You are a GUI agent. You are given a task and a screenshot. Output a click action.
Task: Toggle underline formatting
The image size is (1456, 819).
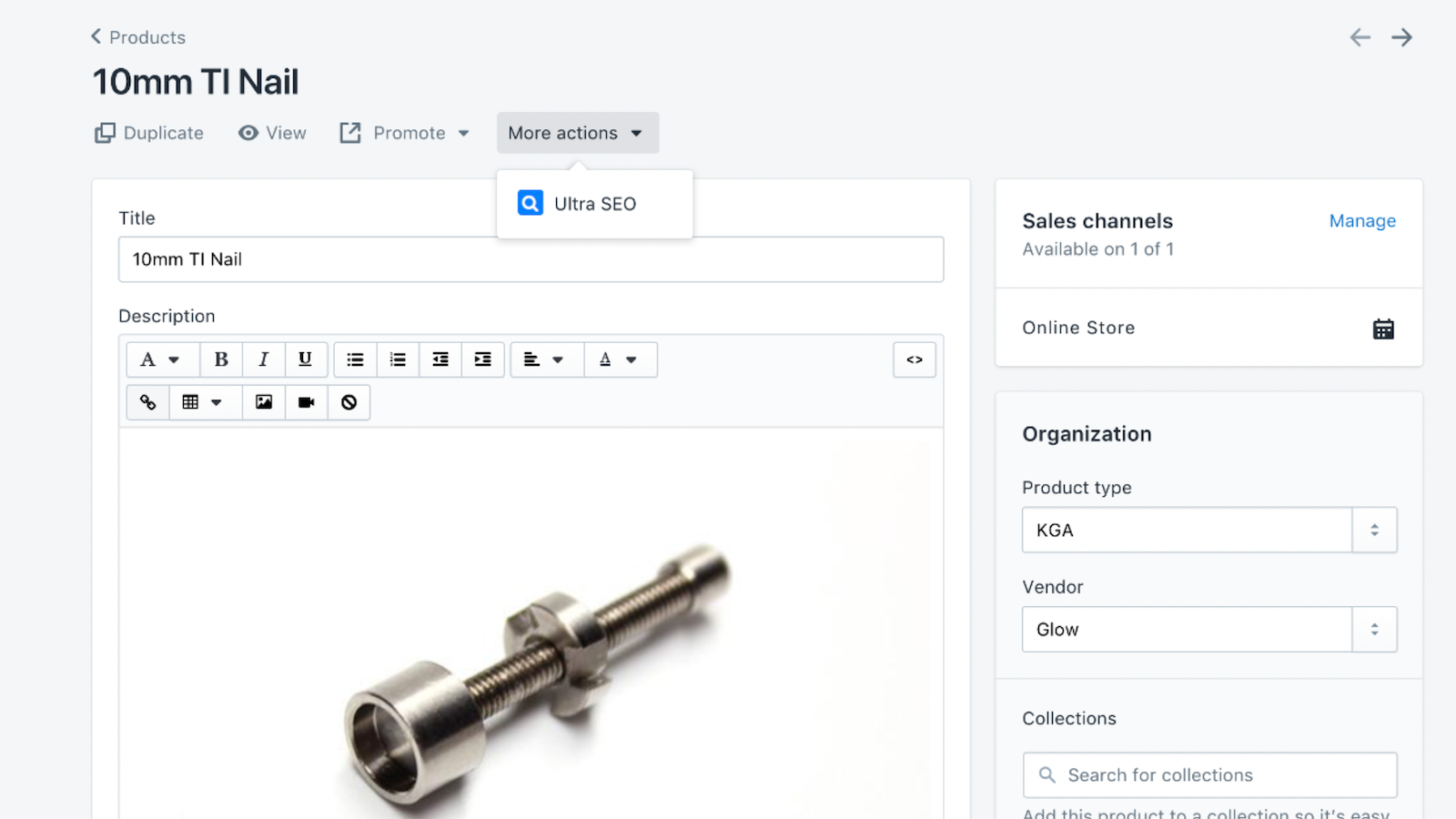(x=306, y=359)
